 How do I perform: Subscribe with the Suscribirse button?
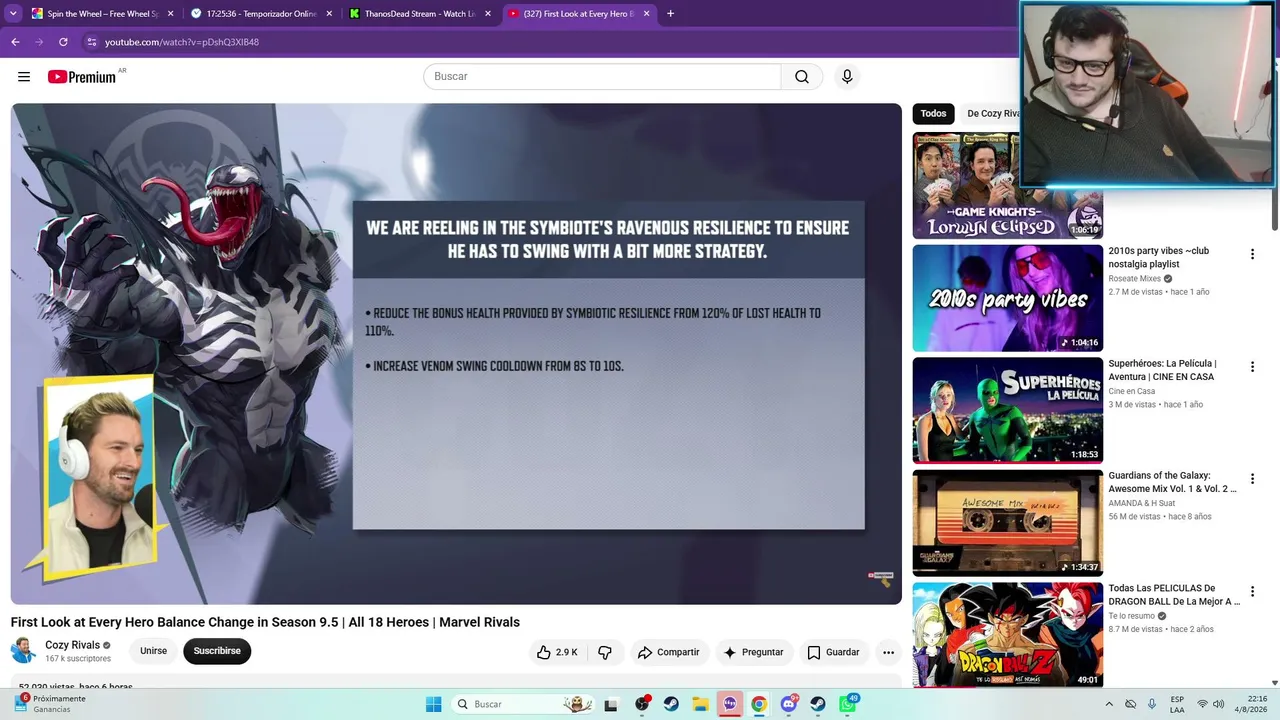coord(217,651)
